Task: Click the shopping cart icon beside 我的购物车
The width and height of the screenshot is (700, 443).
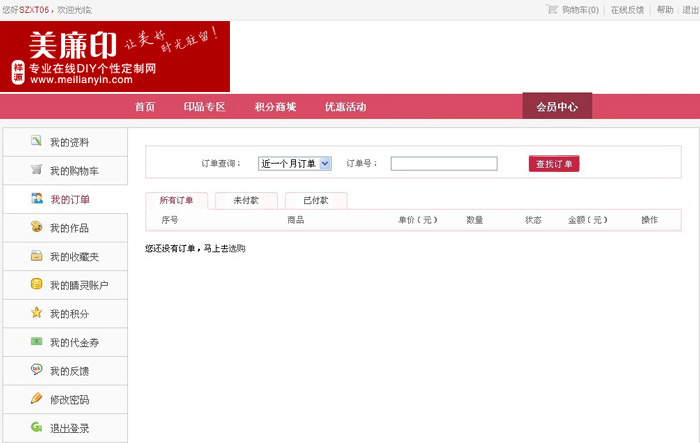Action: tap(36, 170)
